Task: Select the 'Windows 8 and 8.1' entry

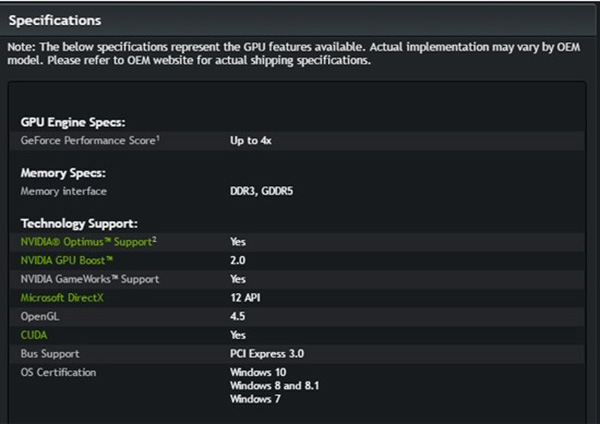Action: (274, 385)
